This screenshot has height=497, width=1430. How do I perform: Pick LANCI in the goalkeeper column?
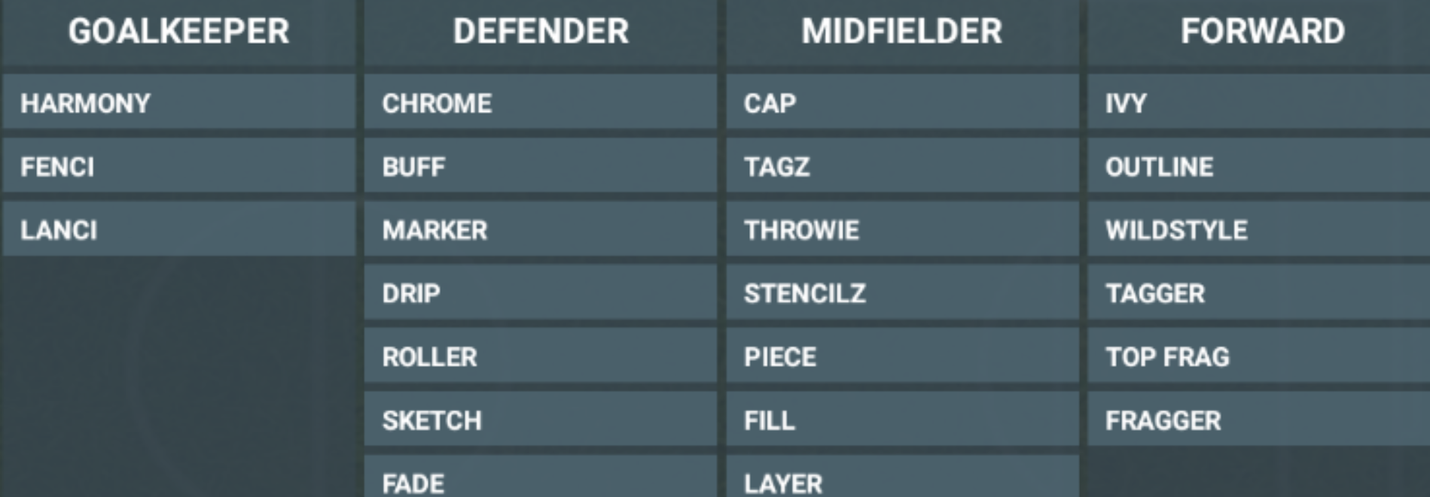pyautogui.click(x=179, y=229)
